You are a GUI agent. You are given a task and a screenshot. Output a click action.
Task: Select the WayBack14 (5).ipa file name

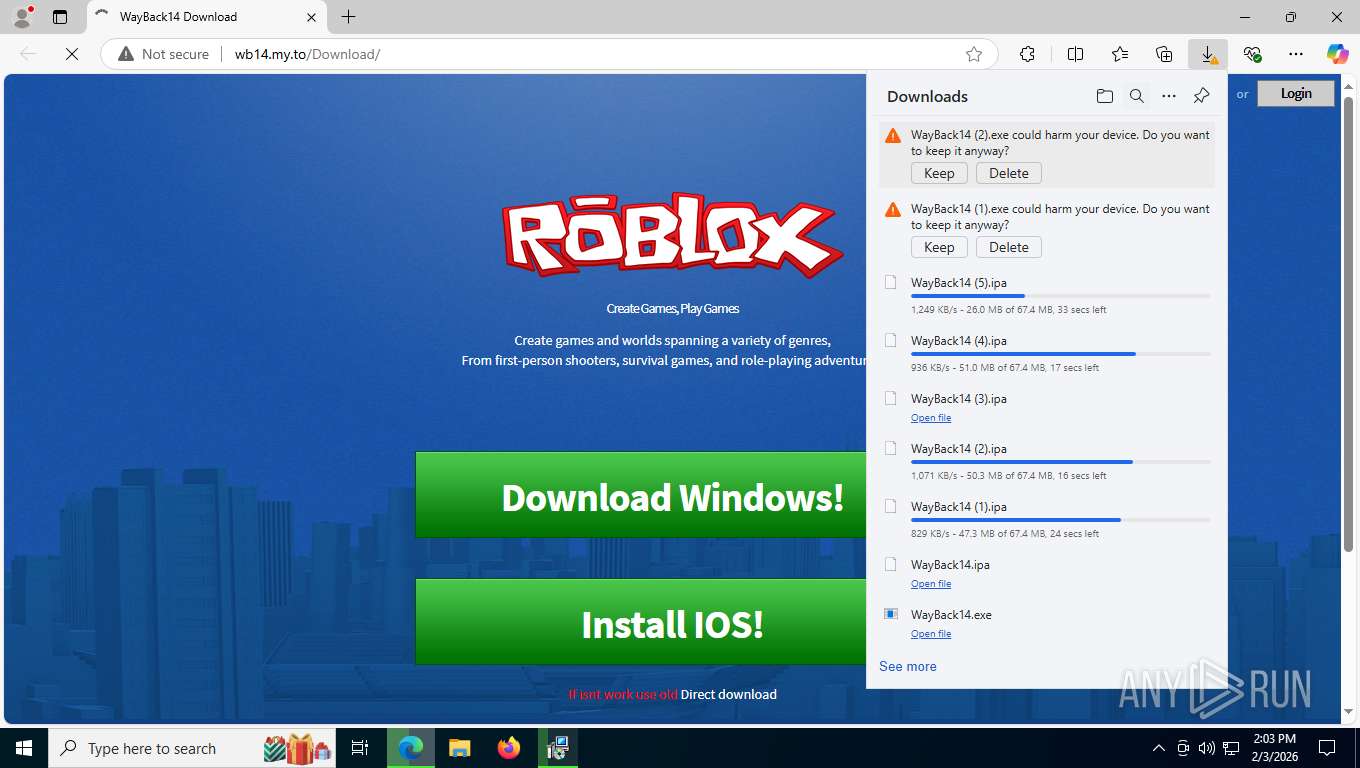[959, 283]
